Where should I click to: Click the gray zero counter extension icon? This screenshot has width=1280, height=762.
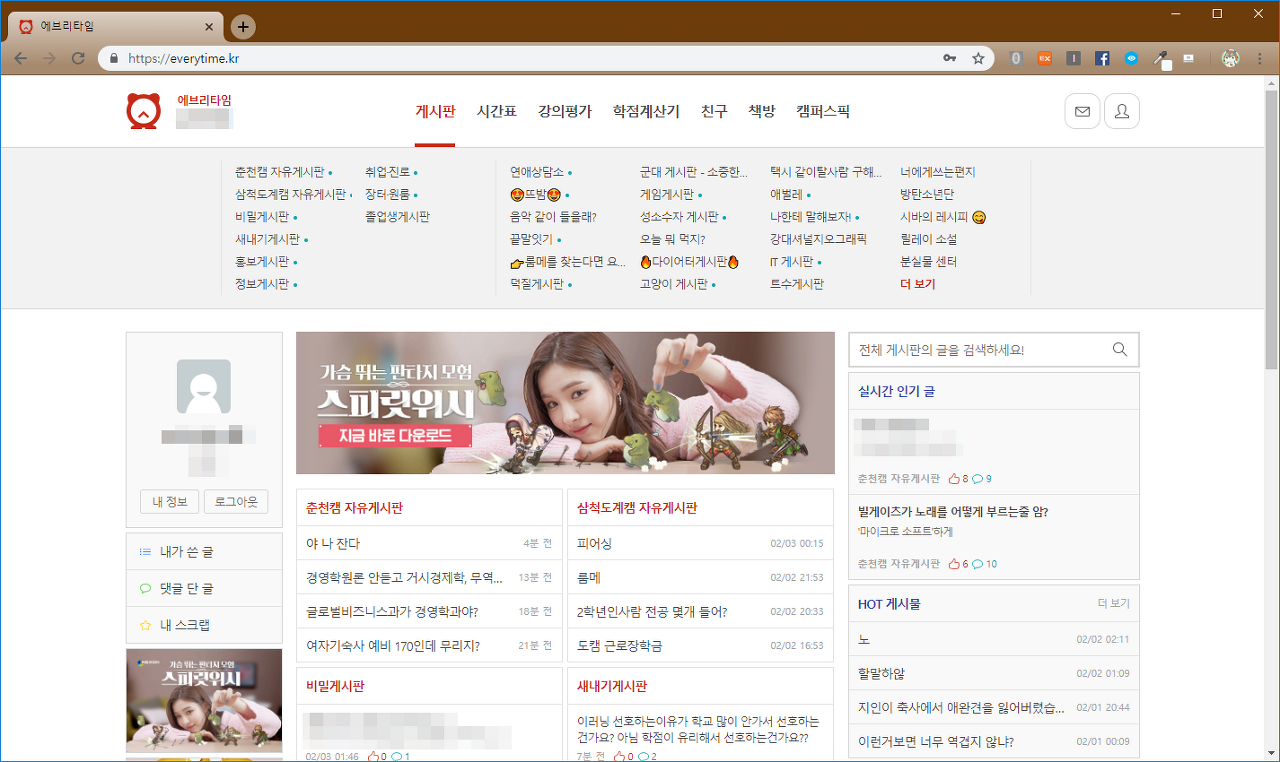tap(1016, 58)
